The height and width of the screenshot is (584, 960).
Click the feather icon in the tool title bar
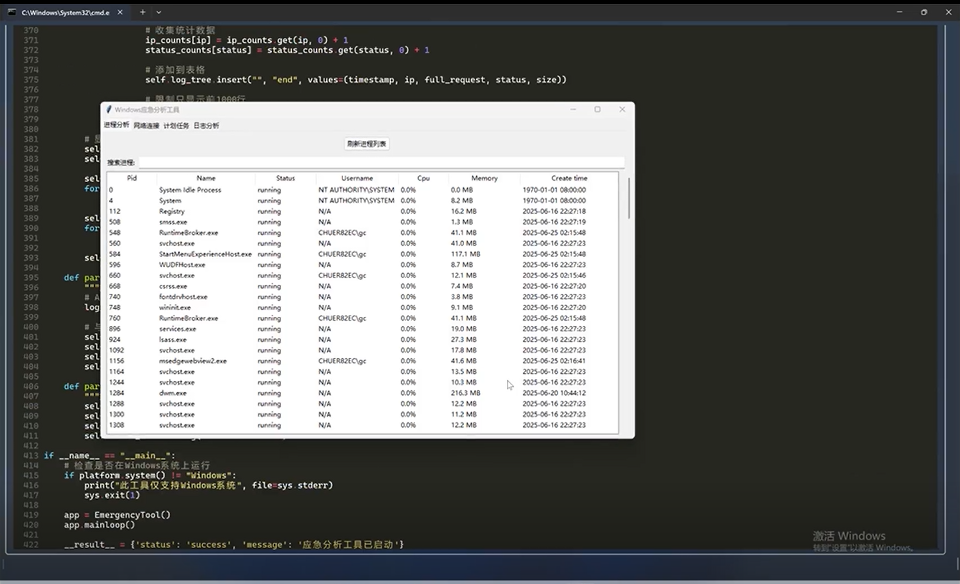(109, 110)
